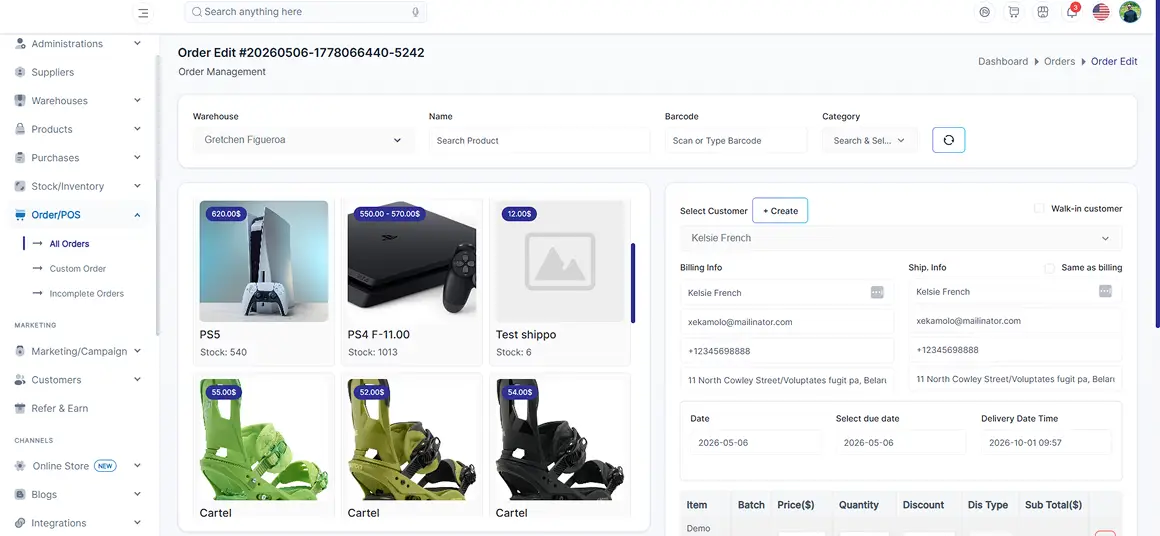1160x536 pixels.
Task: Expand the Blogs menu chevron
Action: pos(138,494)
